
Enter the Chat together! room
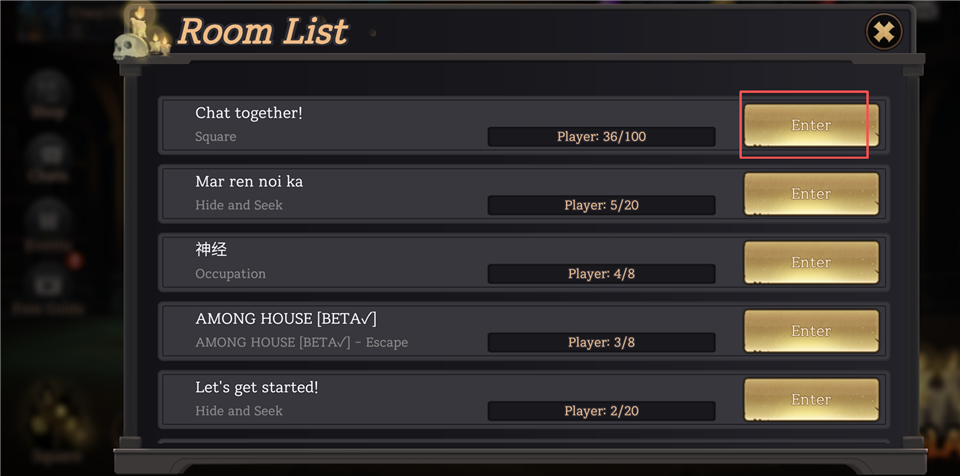[x=811, y=126]
